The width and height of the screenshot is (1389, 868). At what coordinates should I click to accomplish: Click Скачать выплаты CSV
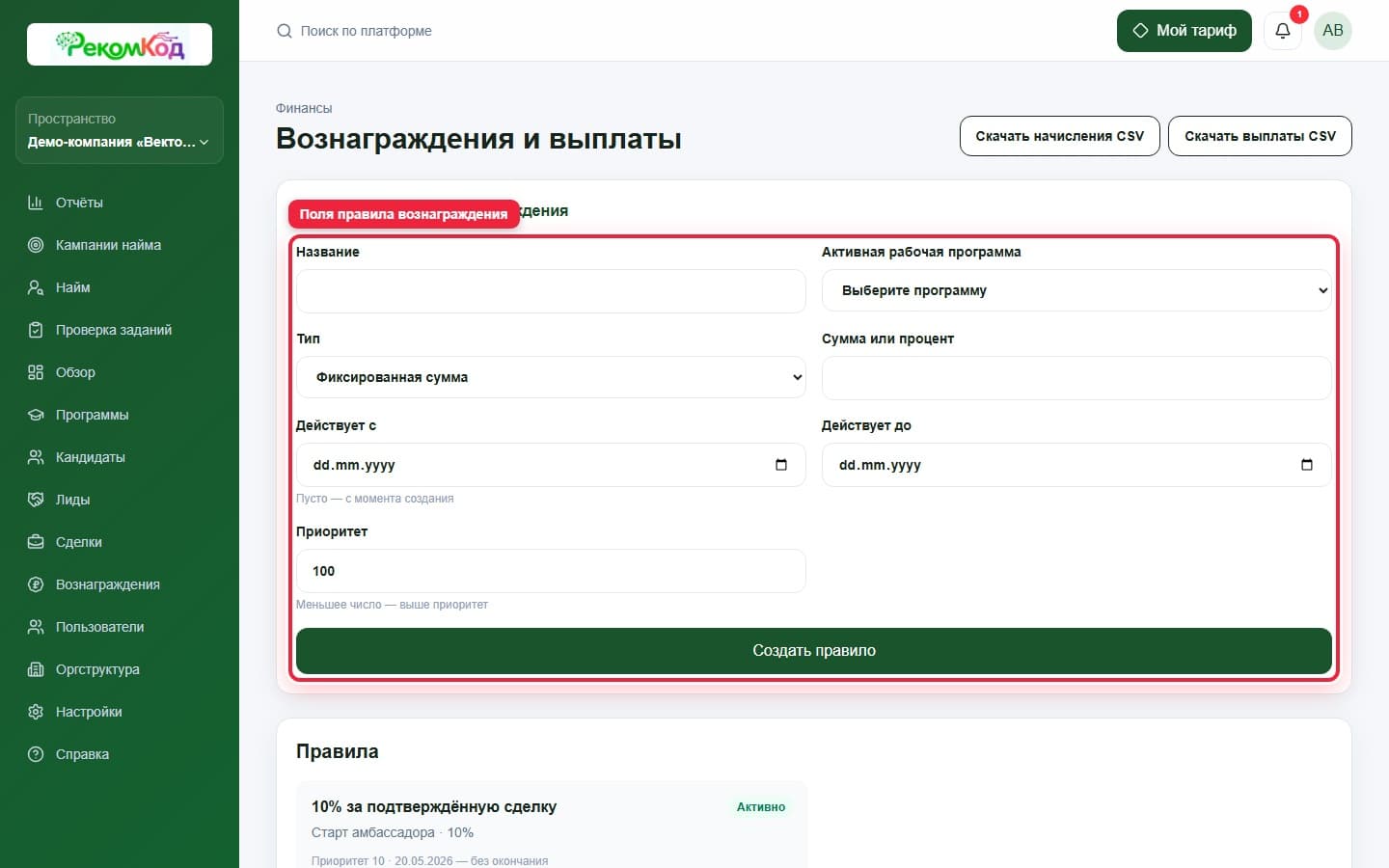click(x=1260, y=136)
